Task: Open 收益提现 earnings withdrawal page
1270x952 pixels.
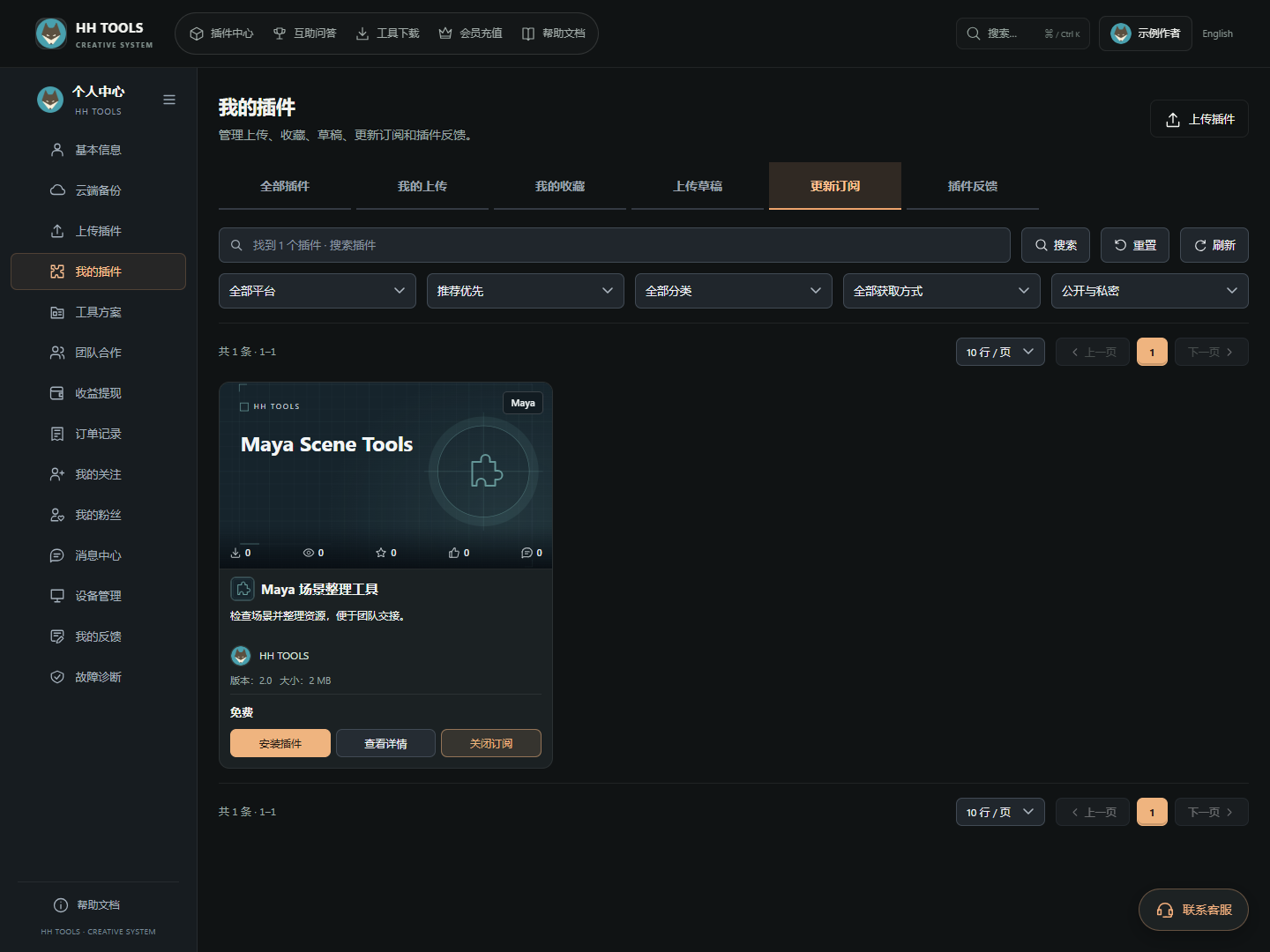Action: coord(98,393)
